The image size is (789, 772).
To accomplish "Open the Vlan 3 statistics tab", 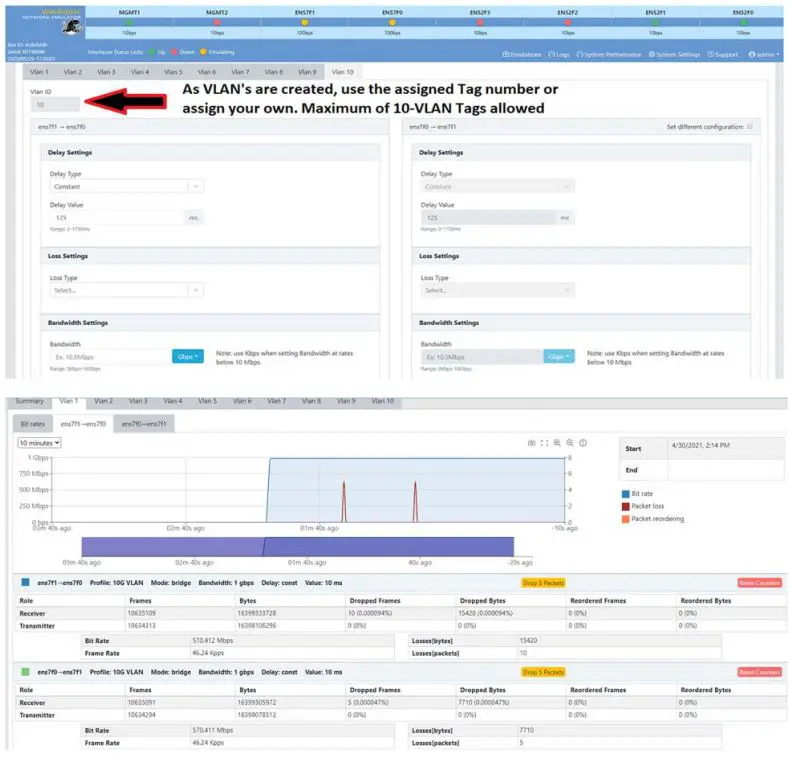I will pos(138,401).
